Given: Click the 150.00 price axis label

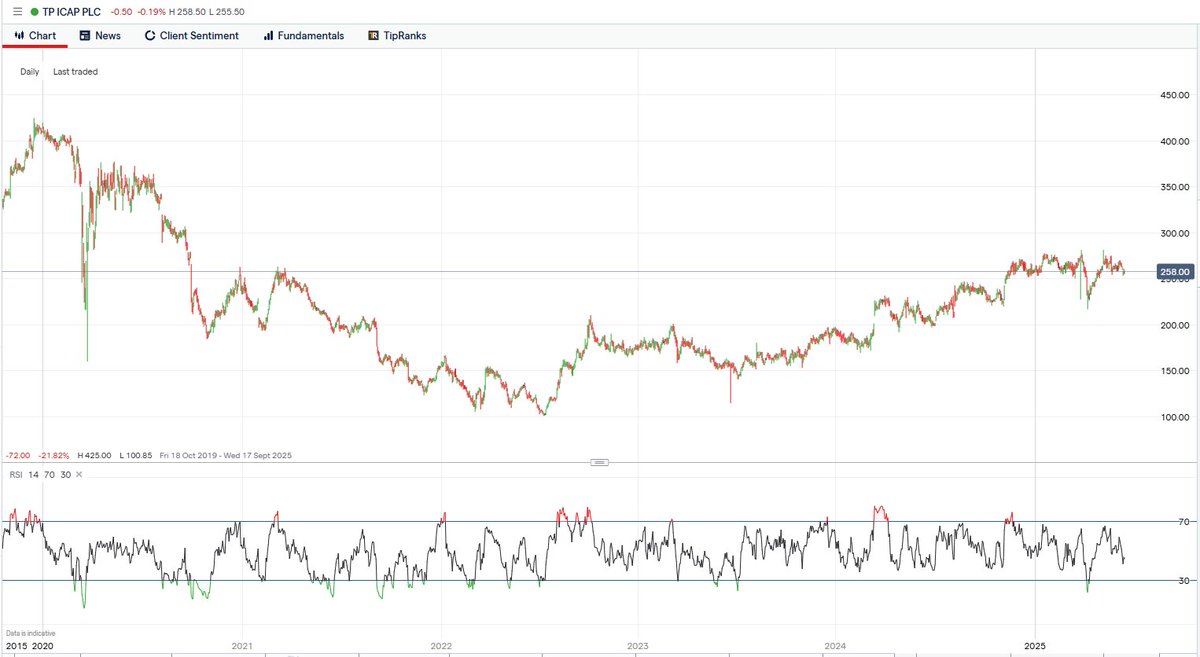Looking at the screenshot, I should pyautogui.click(x=1173, y=372).
